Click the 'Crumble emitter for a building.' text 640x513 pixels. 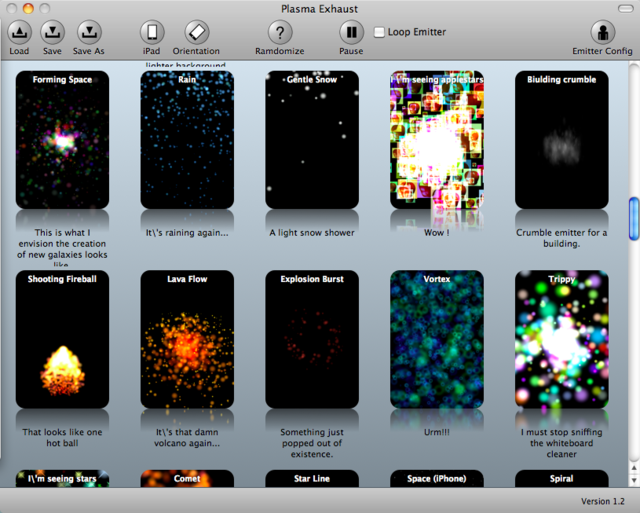point(562,238)
